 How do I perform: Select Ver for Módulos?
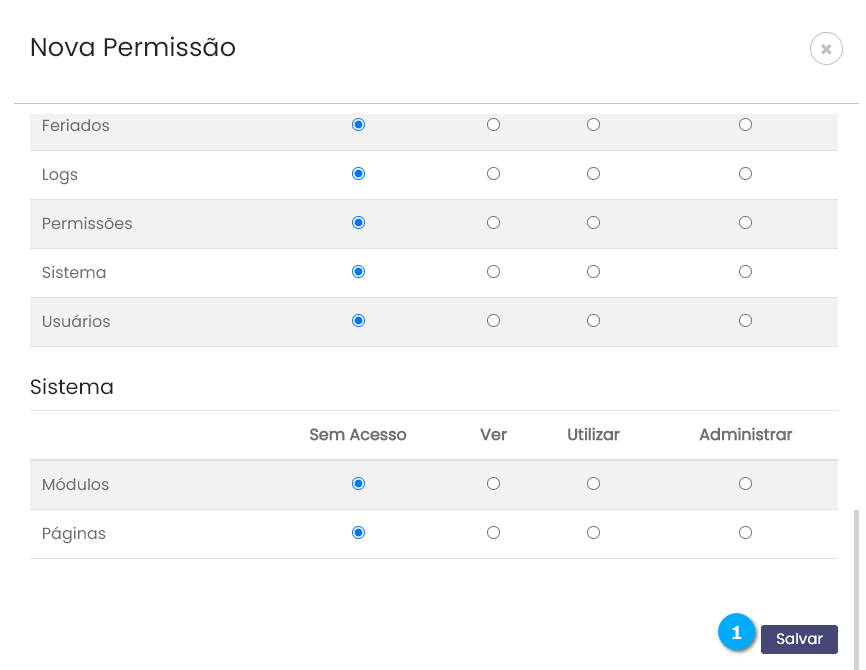pos(493,484)
